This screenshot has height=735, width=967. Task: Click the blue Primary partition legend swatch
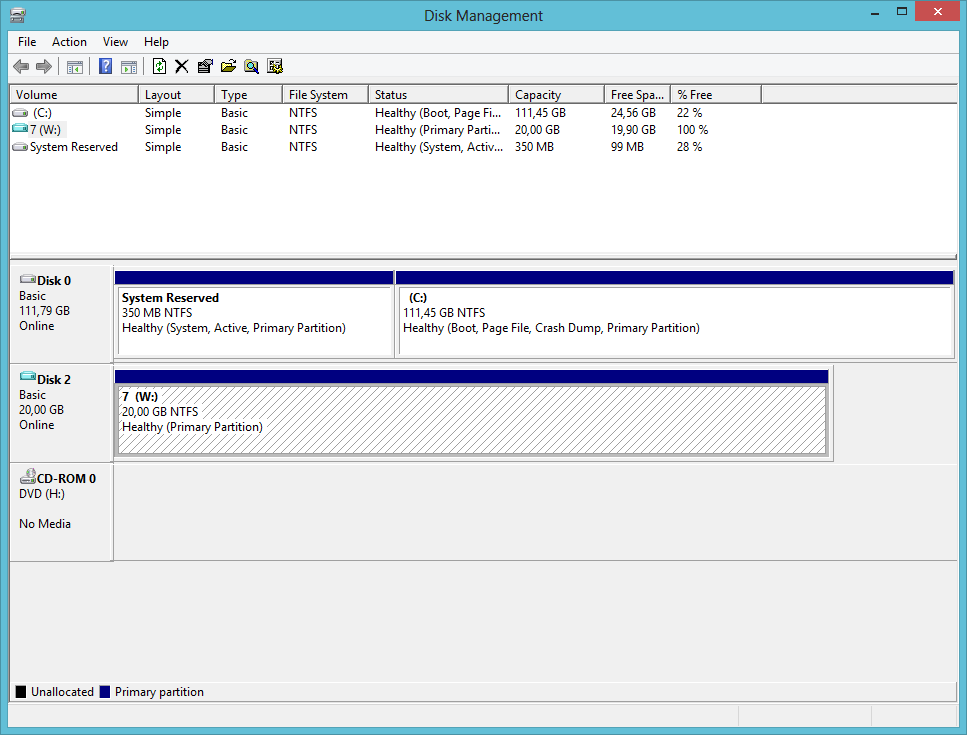[105, 692]
